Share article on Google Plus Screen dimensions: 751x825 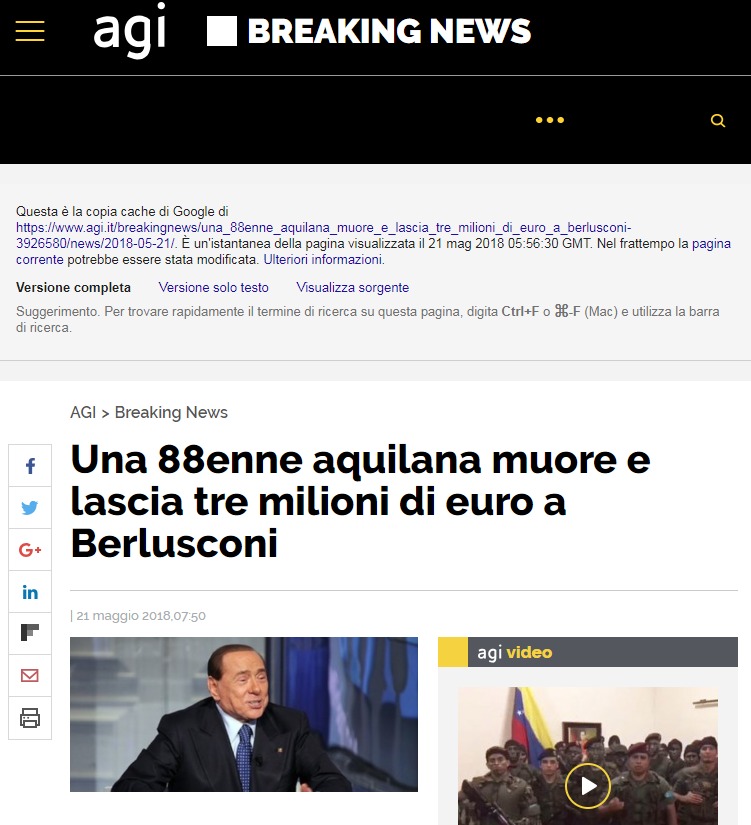pos(30,550)
